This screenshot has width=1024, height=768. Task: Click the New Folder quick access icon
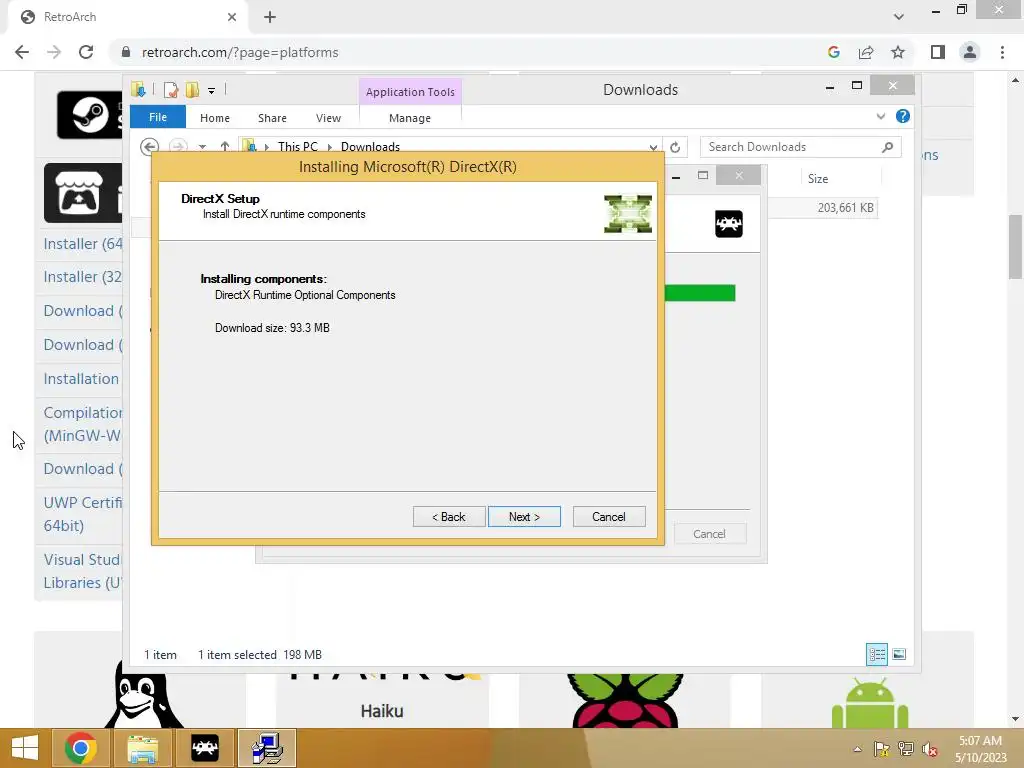coord(192,89)
